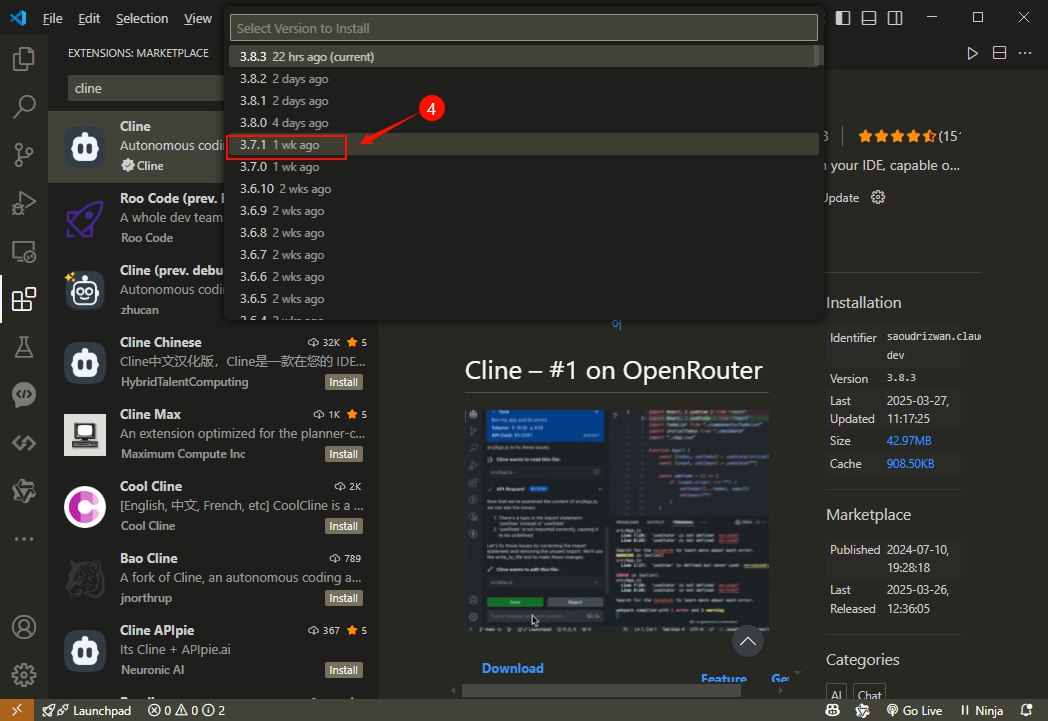Viewport: 1048px width, 721px height.
Task: Open the Edit menu
Action: coord(89,18)
